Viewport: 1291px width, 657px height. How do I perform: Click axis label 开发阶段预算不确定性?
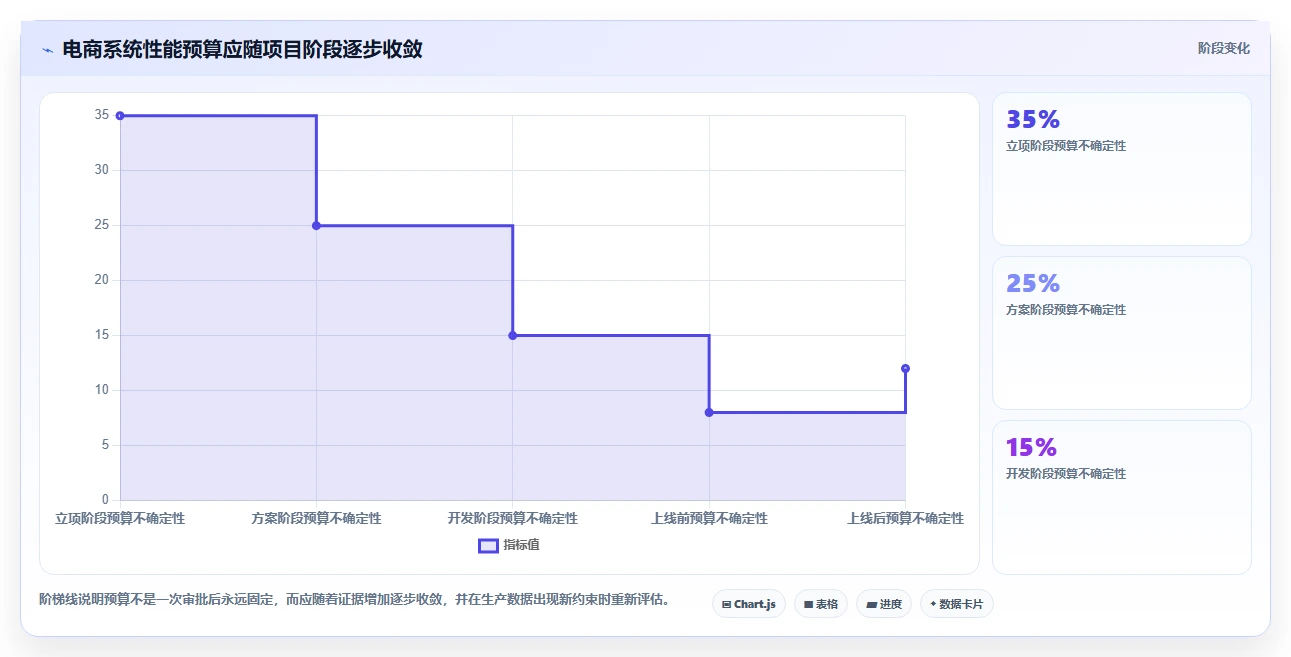click(513, 519)
